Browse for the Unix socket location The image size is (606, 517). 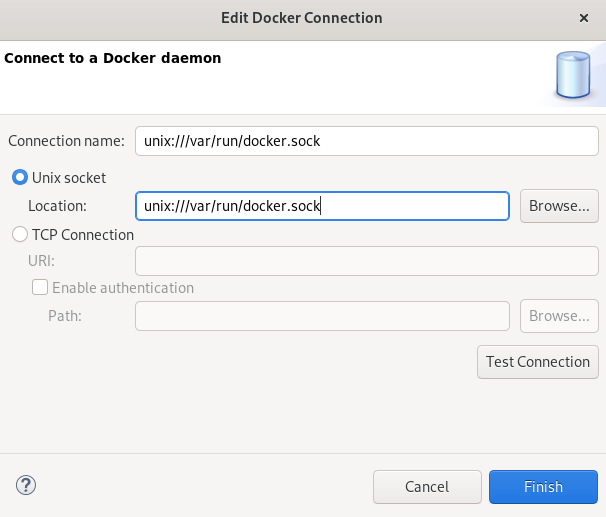pos(559,206)
